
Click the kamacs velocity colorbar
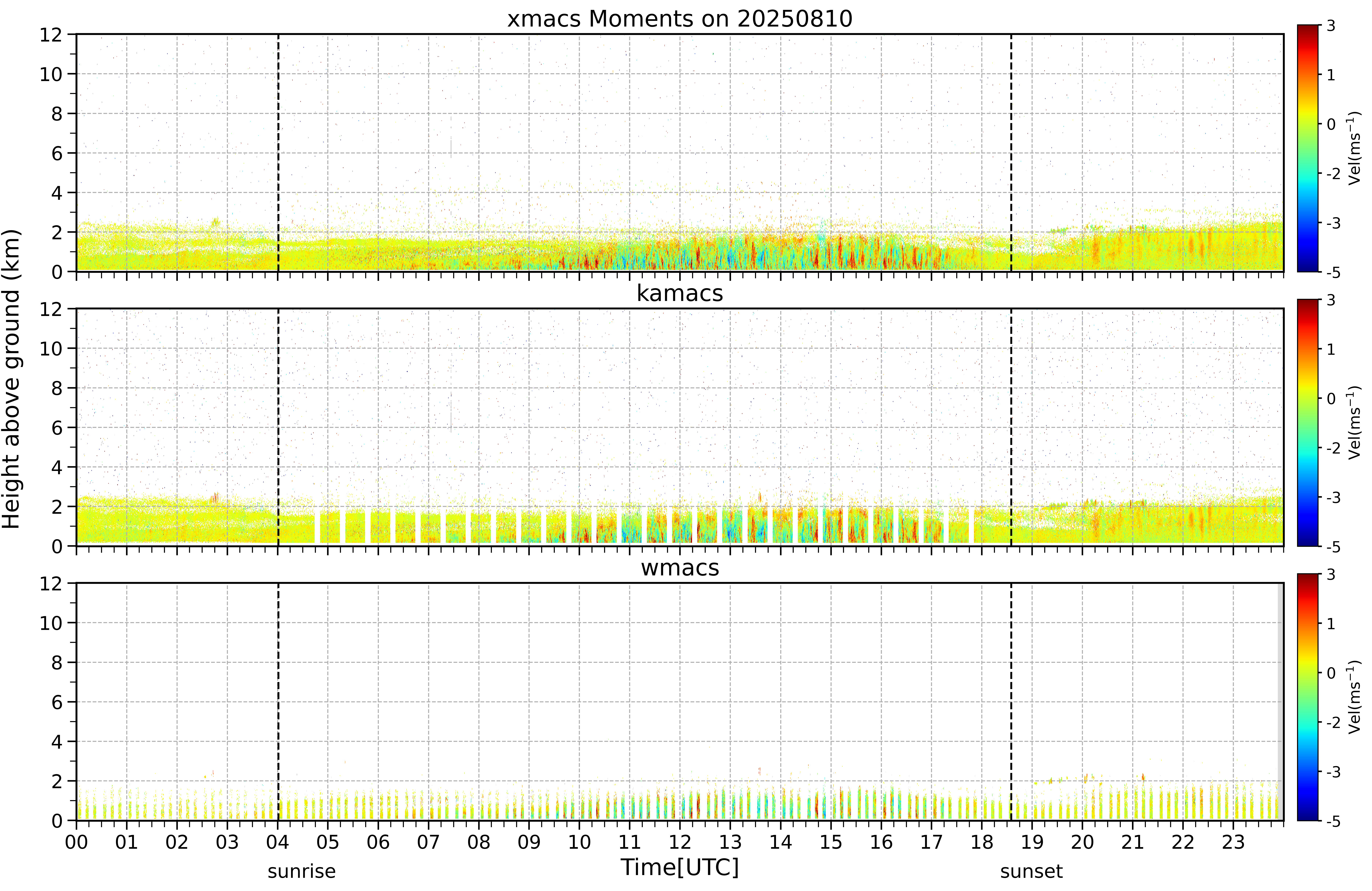(x=1308, y=423)
